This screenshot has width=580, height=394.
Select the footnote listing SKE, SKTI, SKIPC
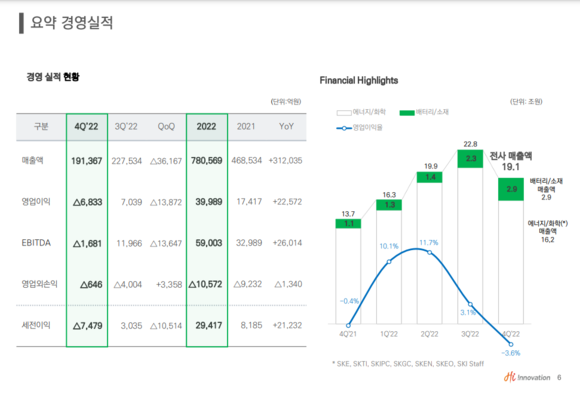pos(408,364)
